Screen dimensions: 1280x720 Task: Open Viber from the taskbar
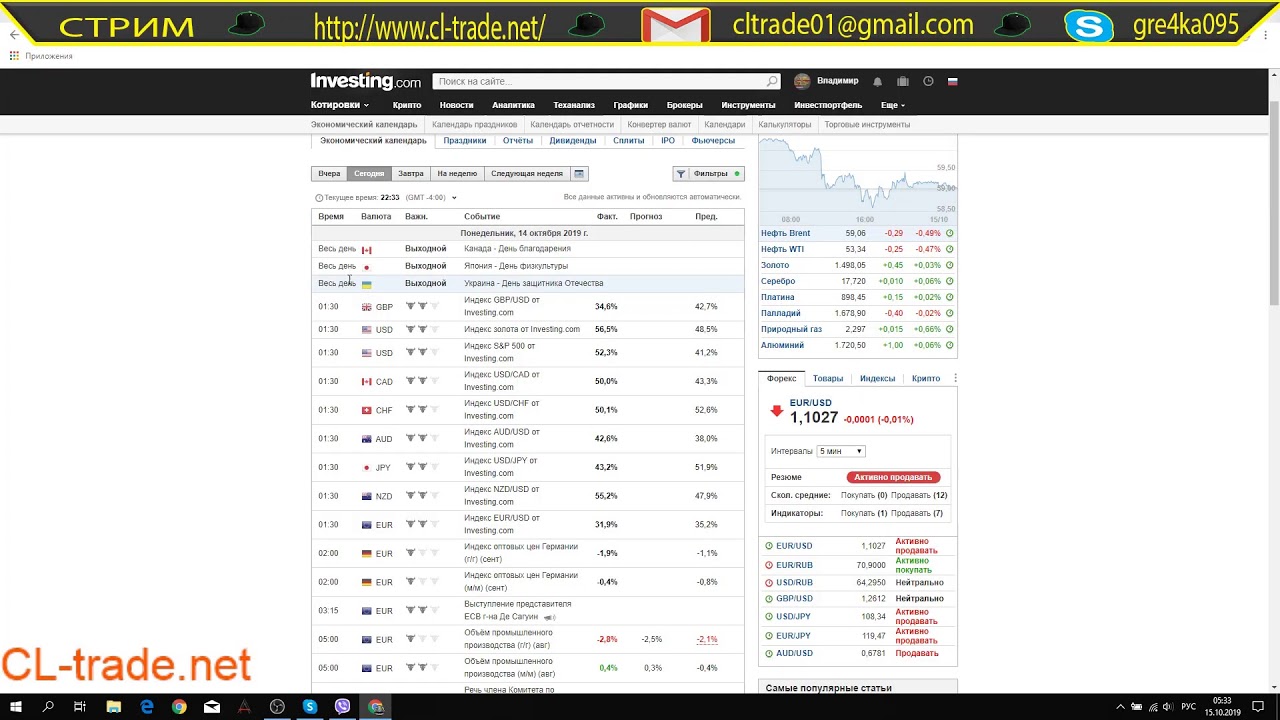(343, 707)
